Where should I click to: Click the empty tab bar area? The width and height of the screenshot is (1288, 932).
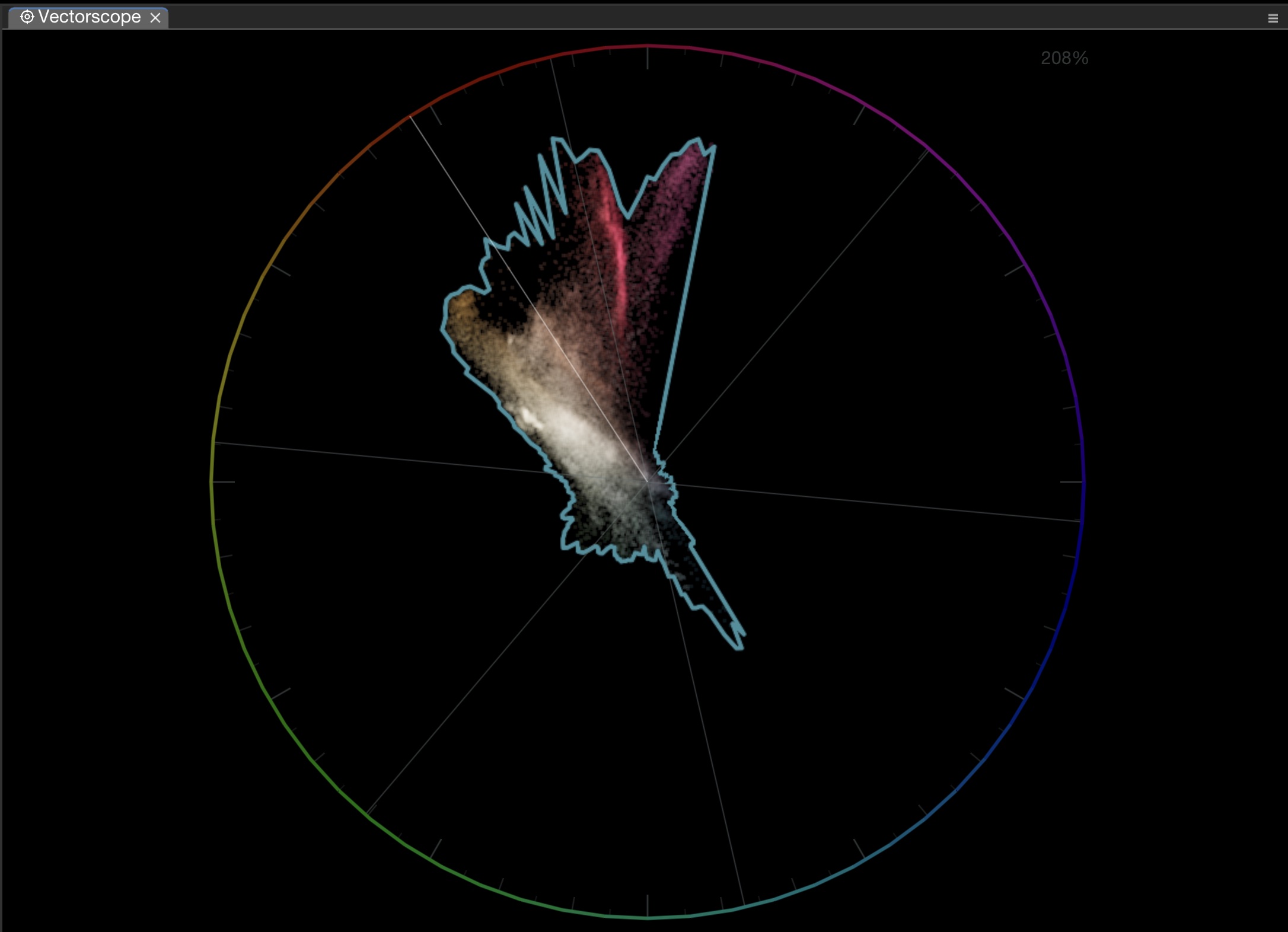point(712,17)
